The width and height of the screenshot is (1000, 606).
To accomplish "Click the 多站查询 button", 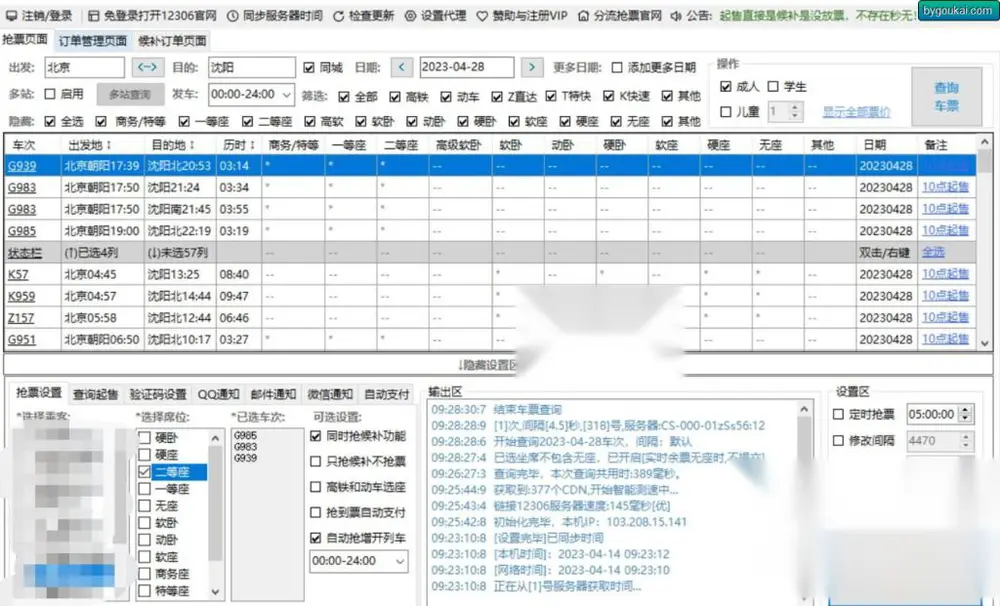I will pos(130,94).
